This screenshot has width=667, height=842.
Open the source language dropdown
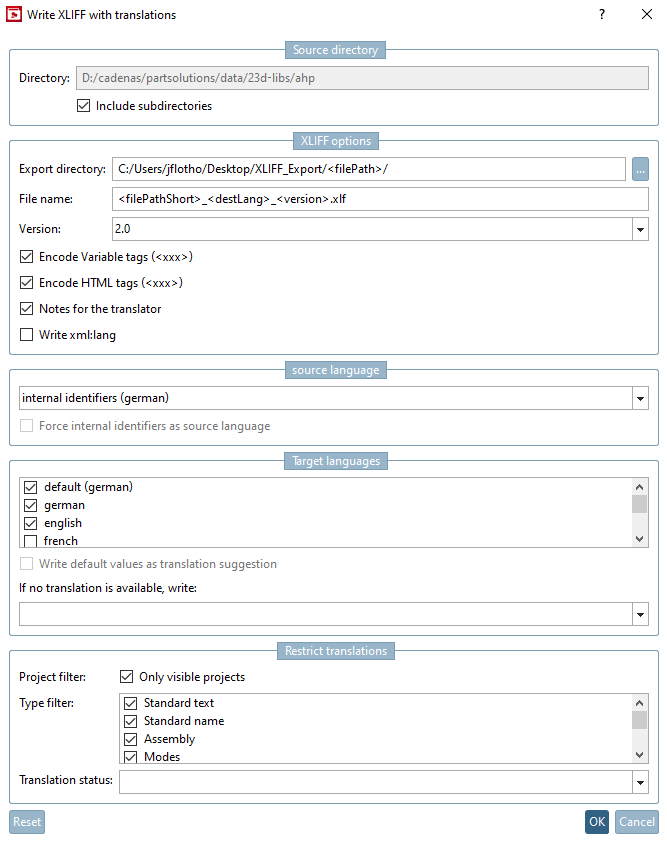coord(640,398)
